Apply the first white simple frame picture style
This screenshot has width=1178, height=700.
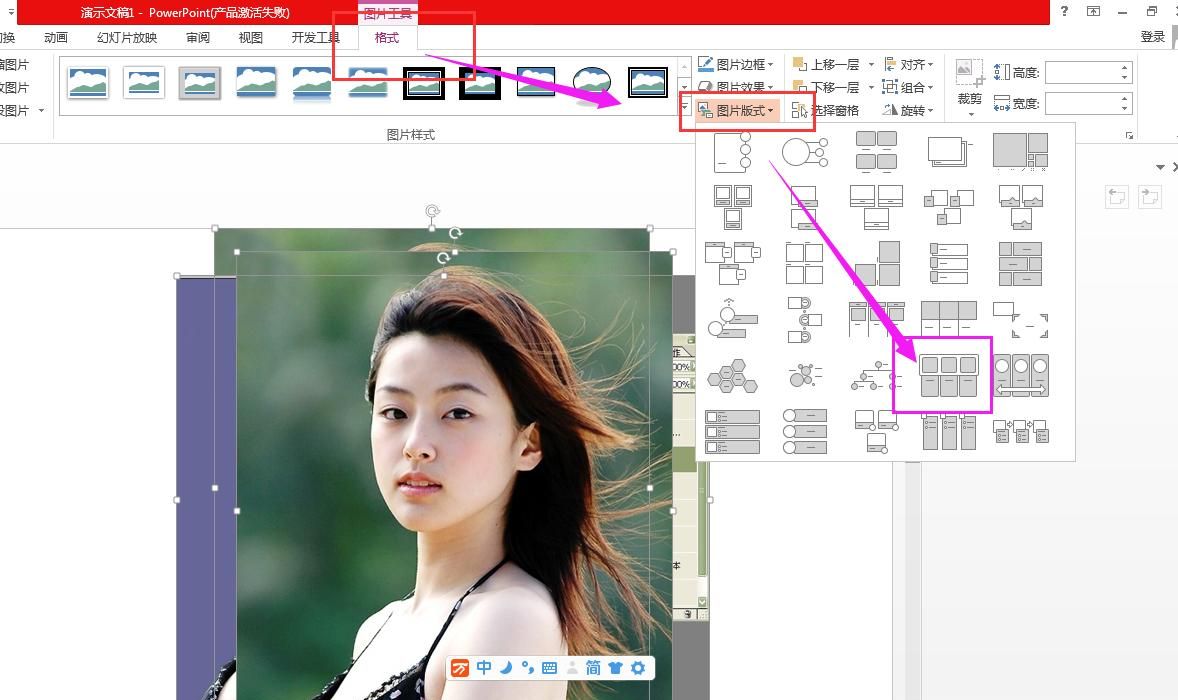tap(88, 83)
